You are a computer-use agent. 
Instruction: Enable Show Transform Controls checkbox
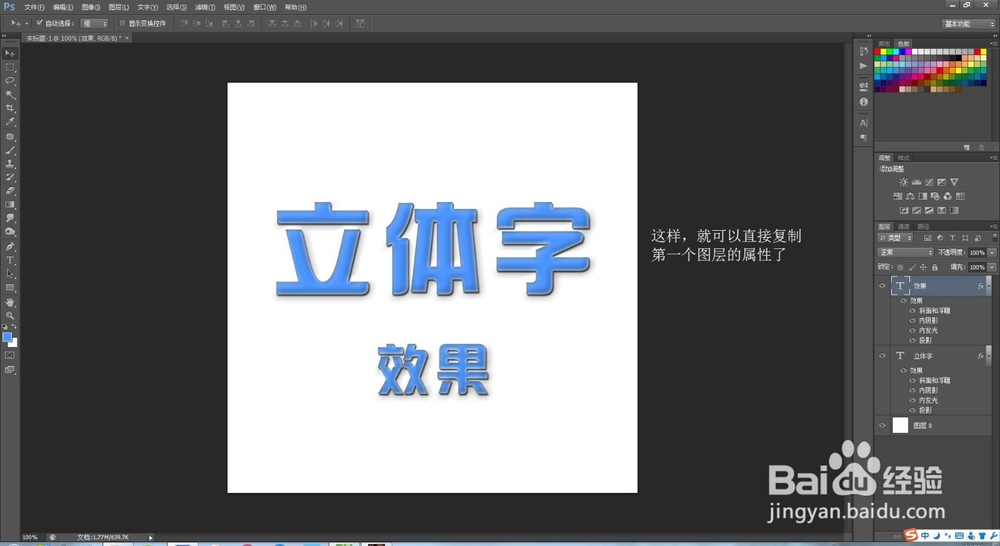[122, 23]
